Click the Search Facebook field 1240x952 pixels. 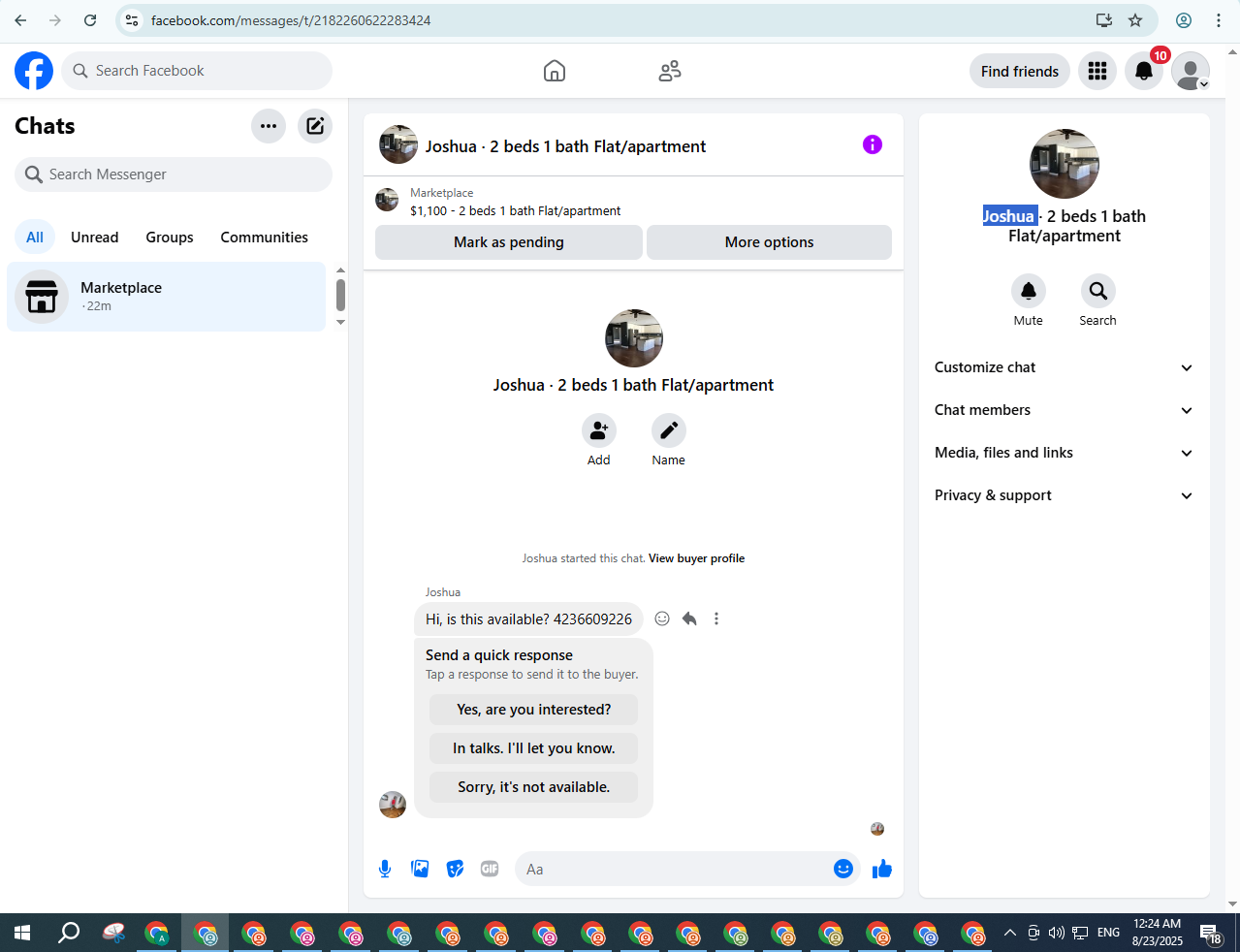pos(197,71)
